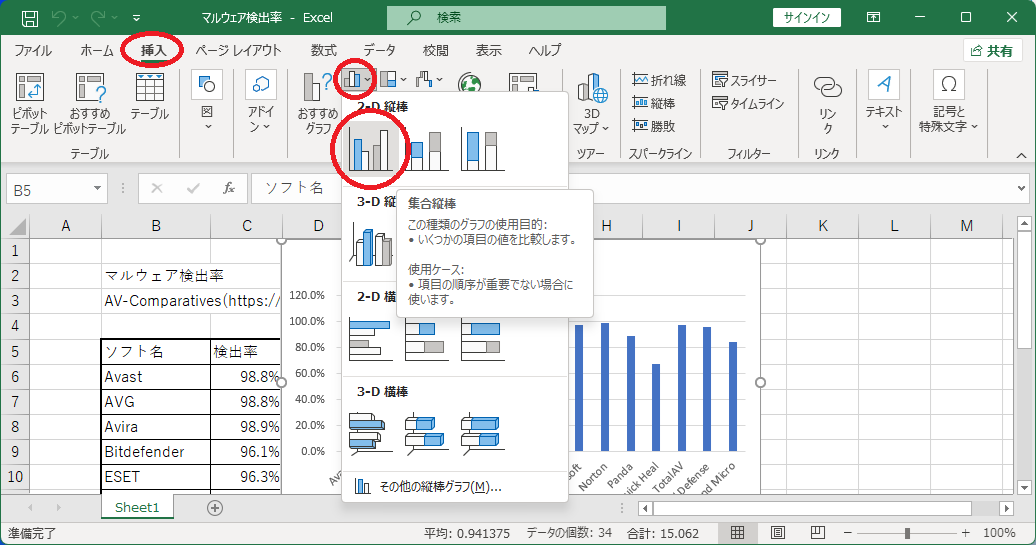Screen dimensions: 1036x545
Task: Choose the 2-D Stacked Column chart
Action: (x=426, y=149)
